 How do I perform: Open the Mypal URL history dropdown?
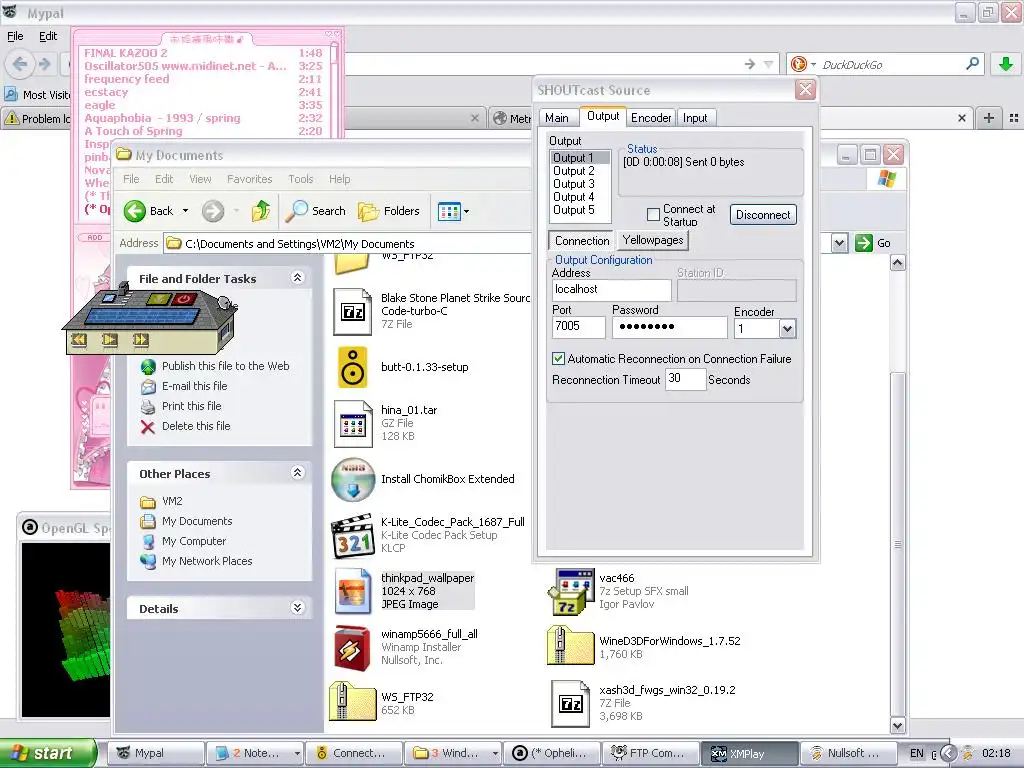click(769, 64)
